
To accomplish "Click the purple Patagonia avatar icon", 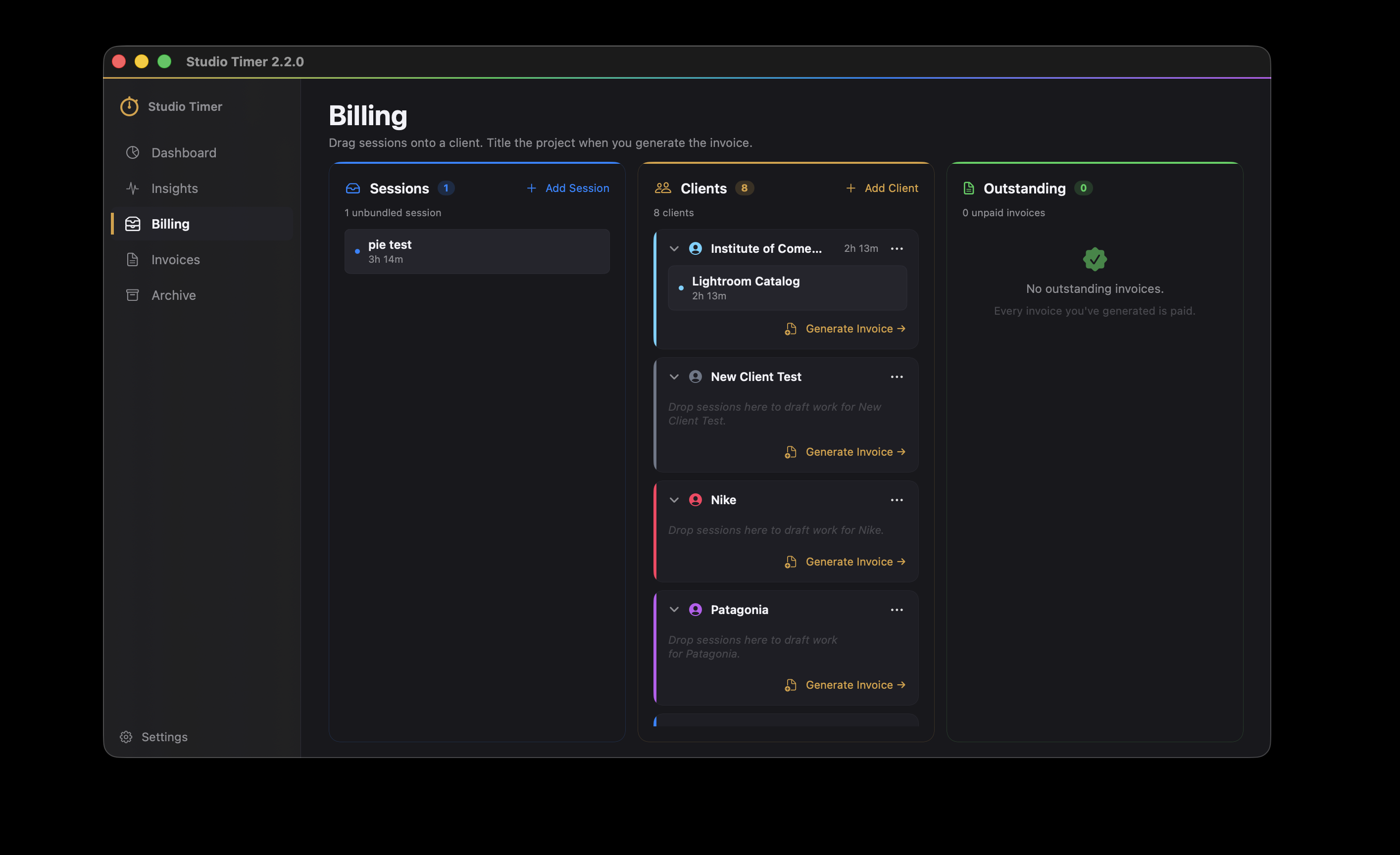I will (x=696, y=610).
